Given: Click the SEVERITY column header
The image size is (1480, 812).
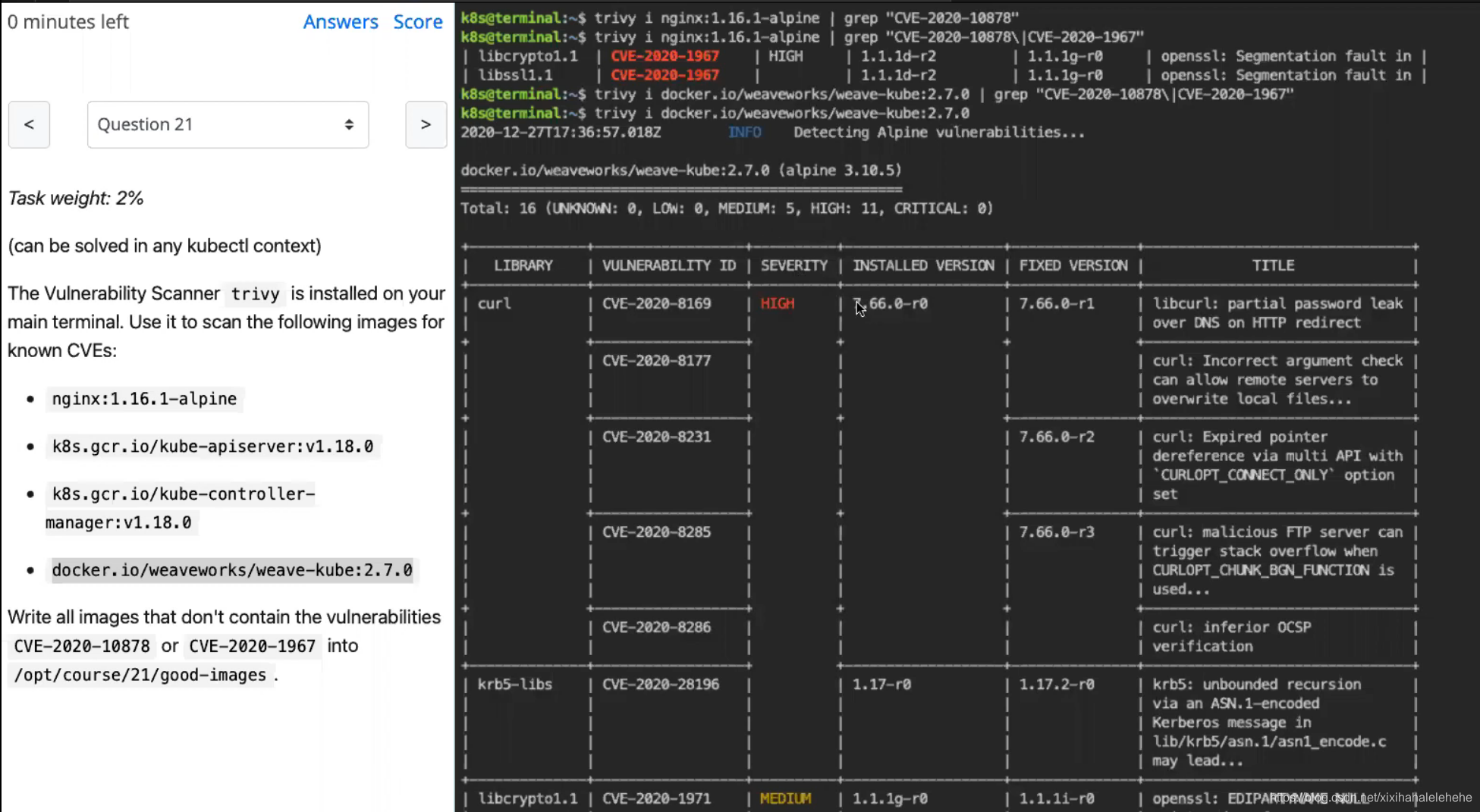Looking at the screenshot, I should [x=794, y=265].
